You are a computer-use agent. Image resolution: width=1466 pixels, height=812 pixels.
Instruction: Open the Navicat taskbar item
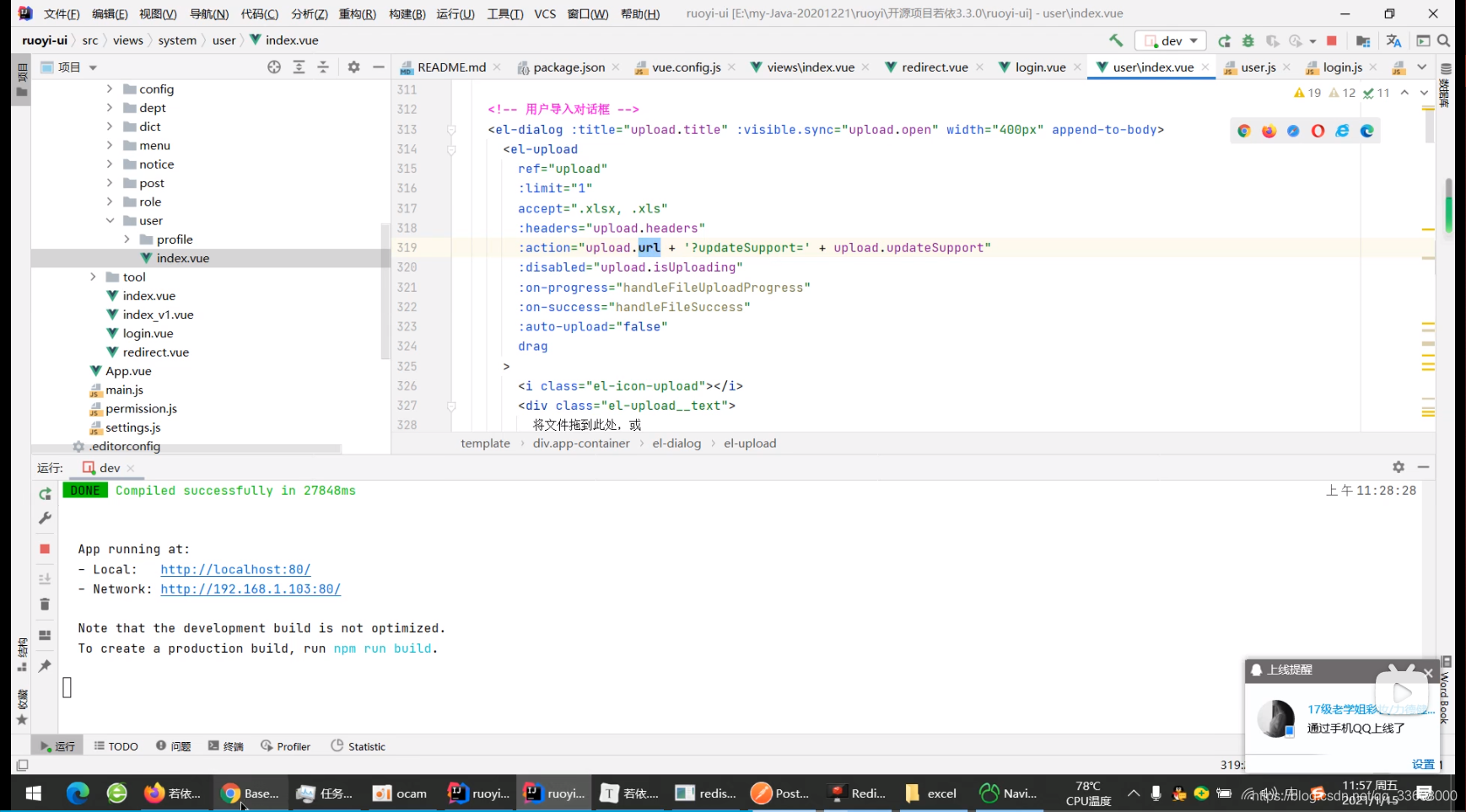click(1008, 793)
